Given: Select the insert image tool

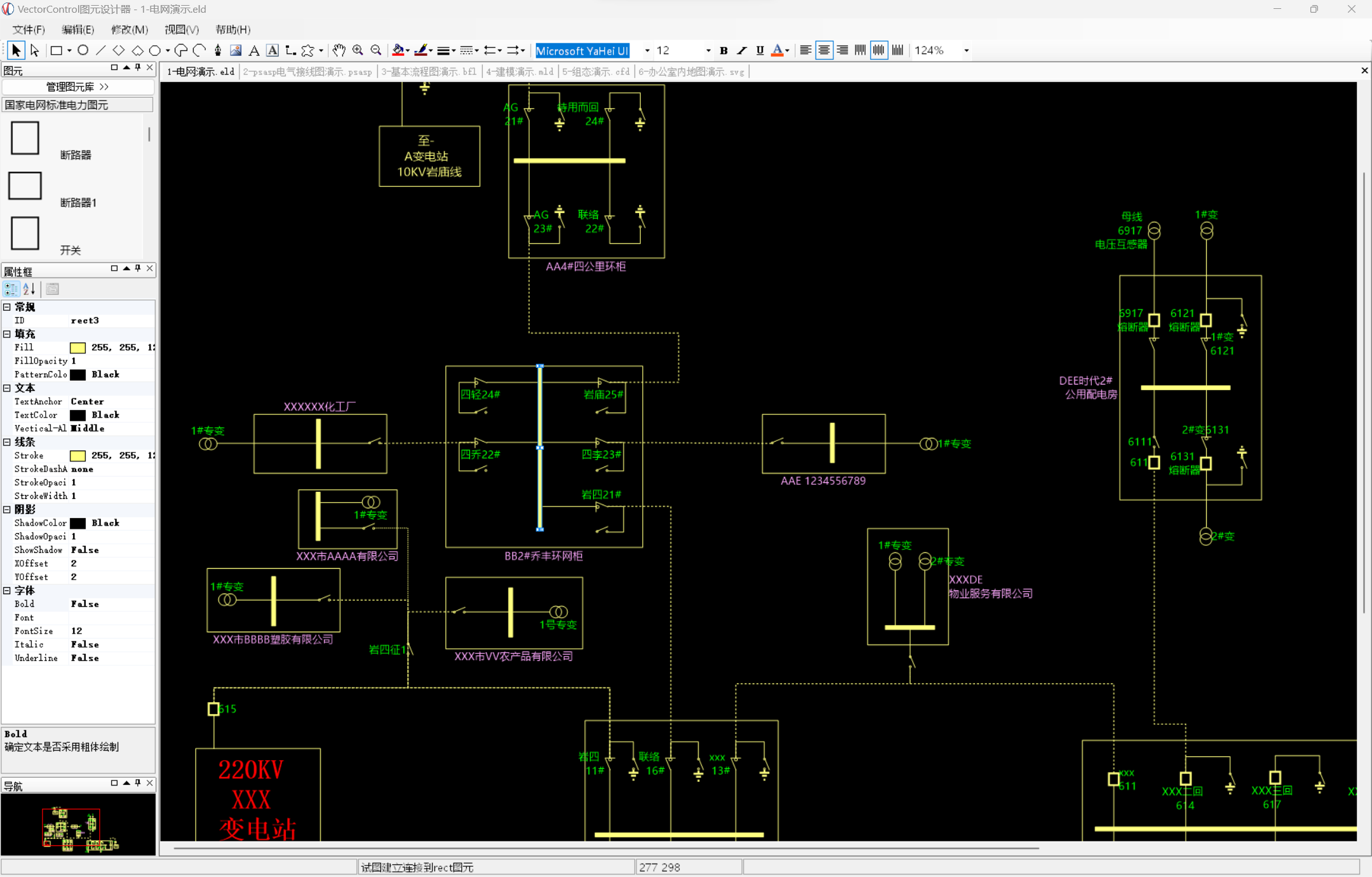Looking at the screenshot, I should point(236,50).
